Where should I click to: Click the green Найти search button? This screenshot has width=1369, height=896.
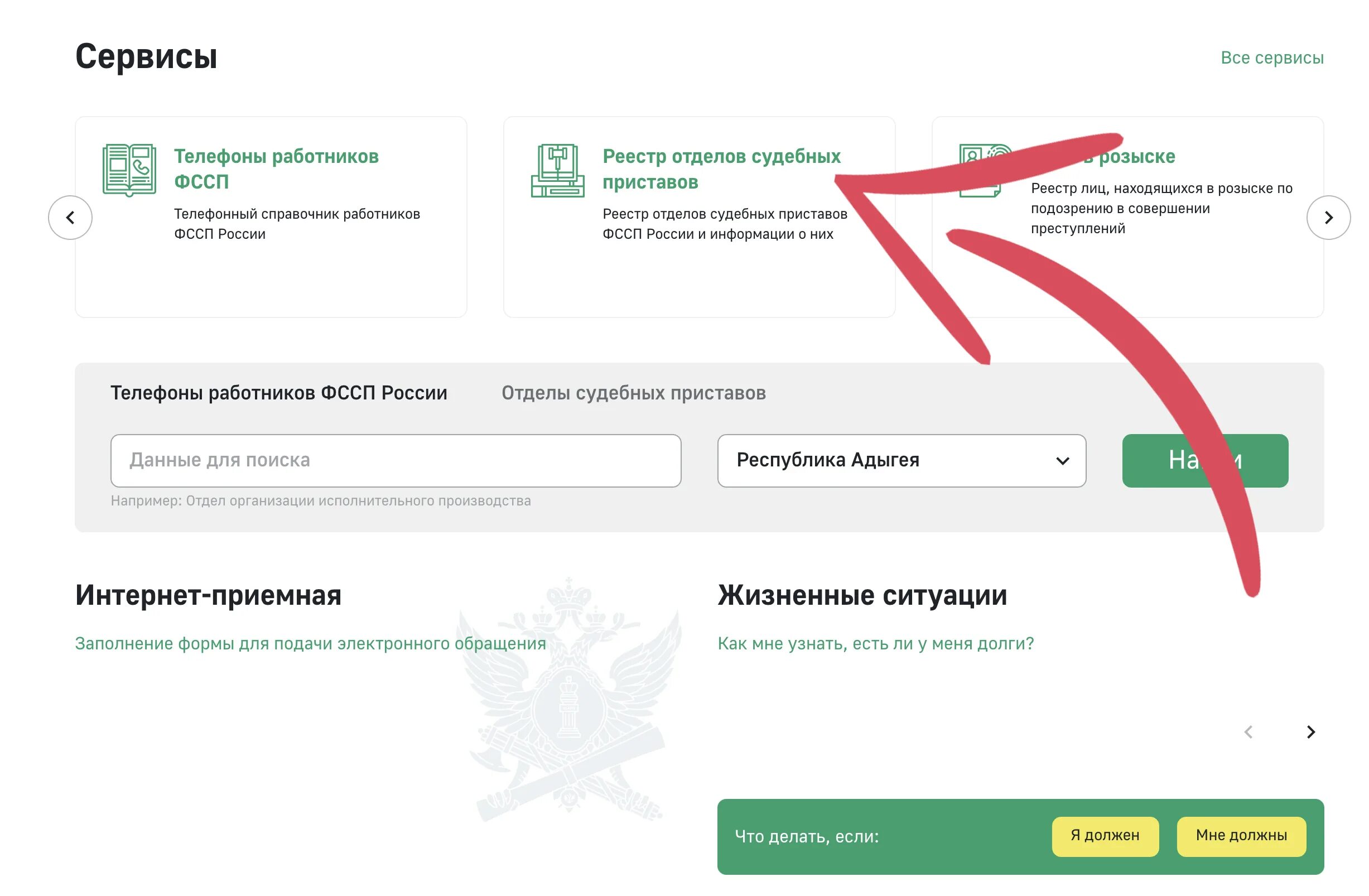(1204, 460)
